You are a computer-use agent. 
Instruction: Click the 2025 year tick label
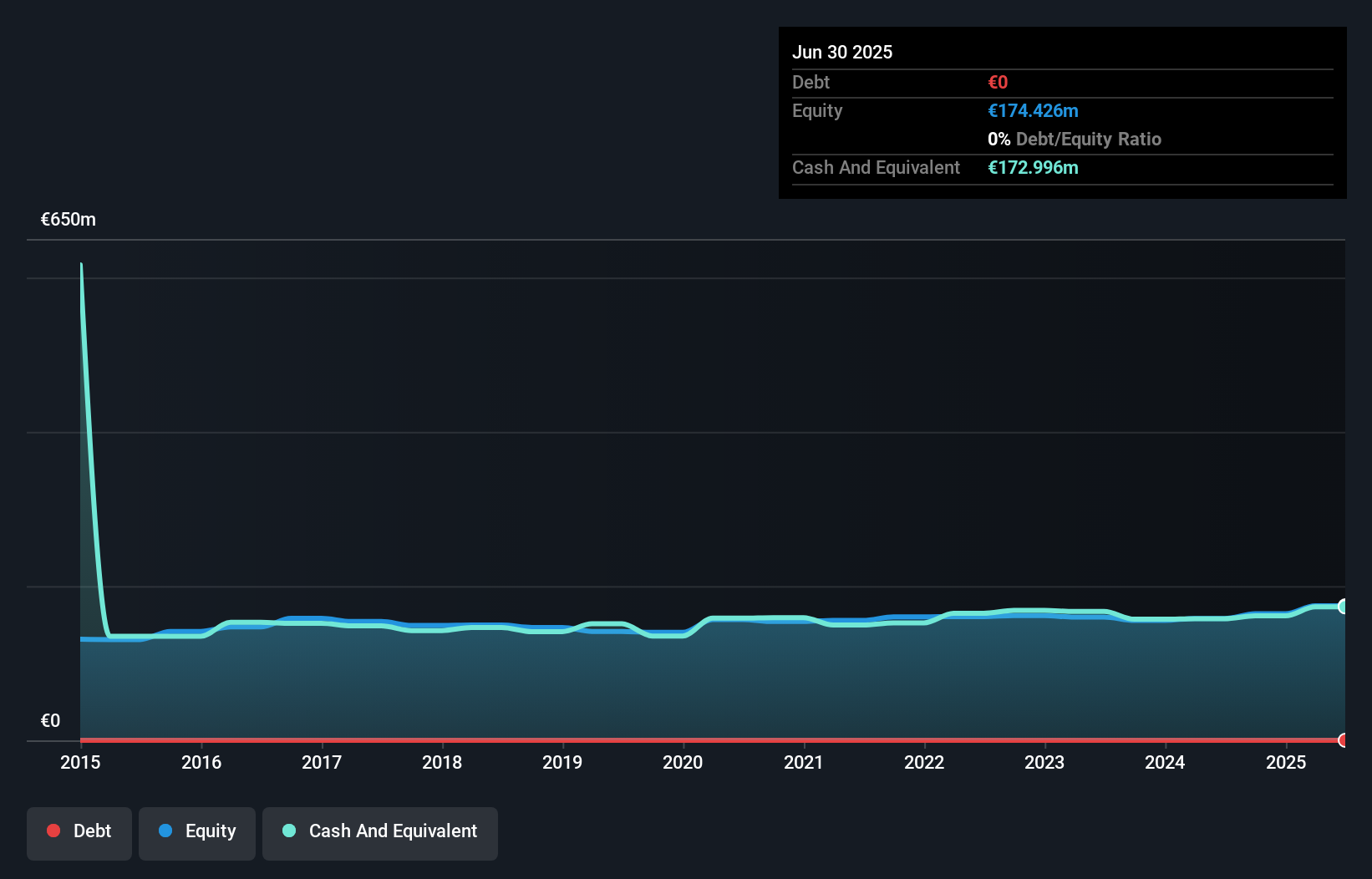point(1286,762)
